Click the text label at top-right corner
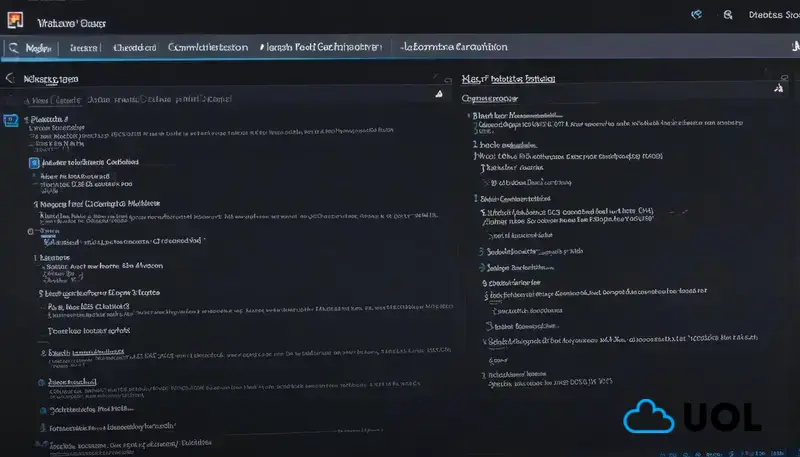Viewport: 800px width, 457px height. point(774,15)
